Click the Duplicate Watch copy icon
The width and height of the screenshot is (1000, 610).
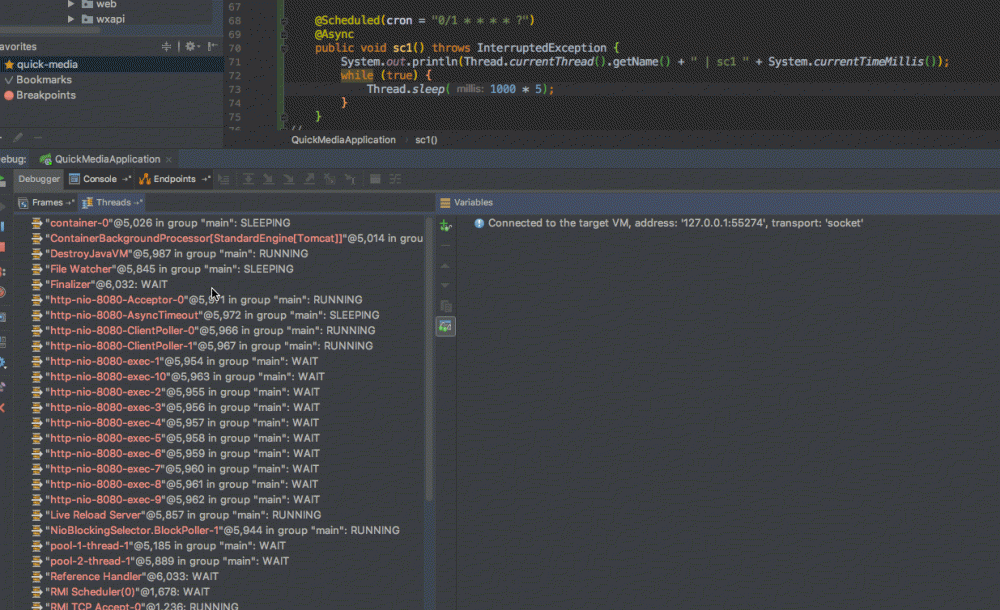coord(446,305)
